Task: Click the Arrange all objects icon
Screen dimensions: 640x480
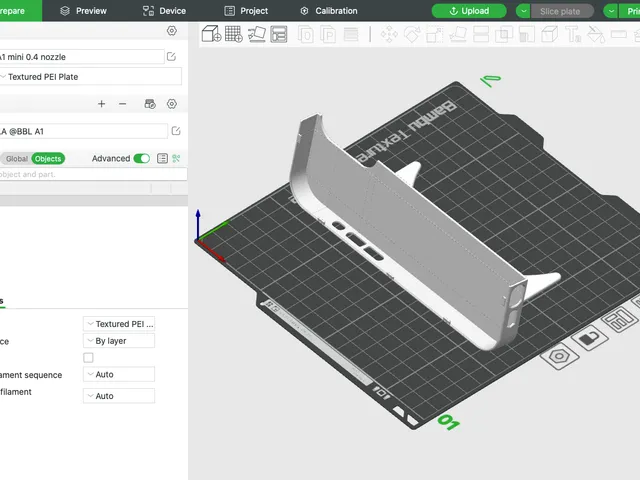Action: 279,34
